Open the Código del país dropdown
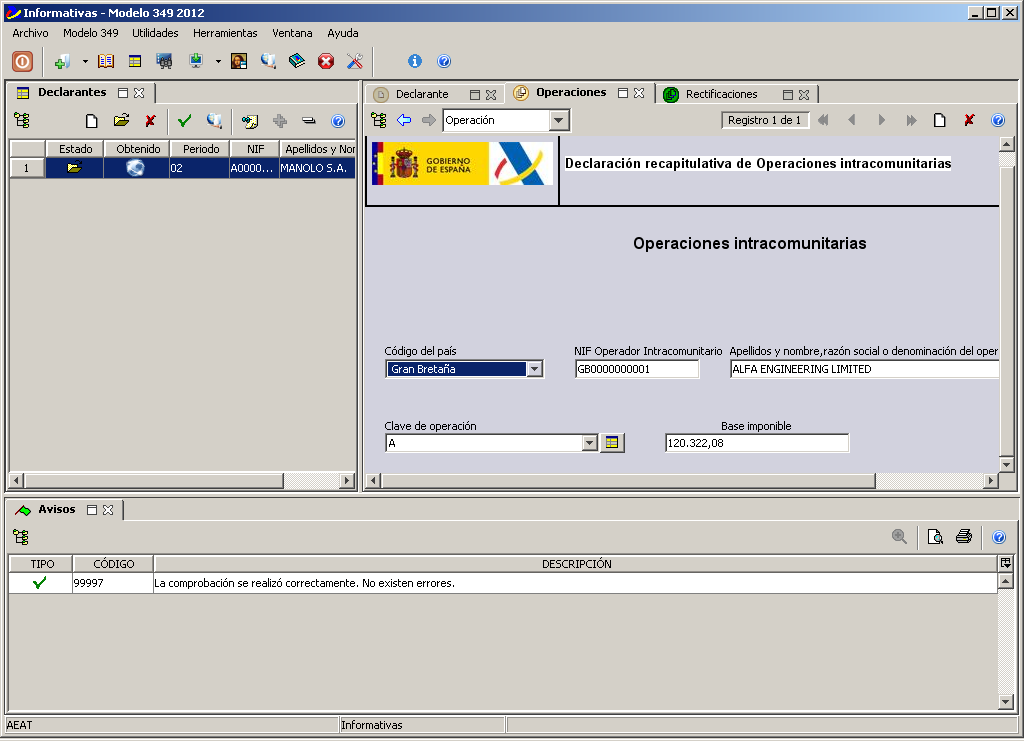The height and width of the screenshot is (741, 1024). [x=536, y=369]
